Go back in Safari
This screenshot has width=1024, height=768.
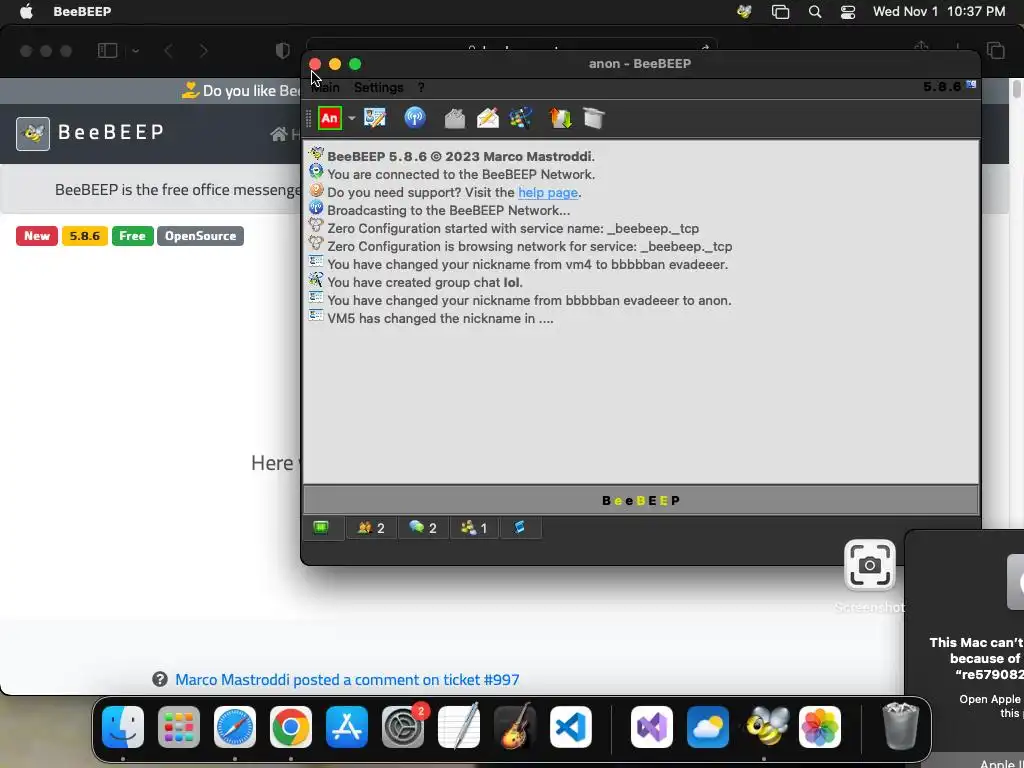(168, 51)
